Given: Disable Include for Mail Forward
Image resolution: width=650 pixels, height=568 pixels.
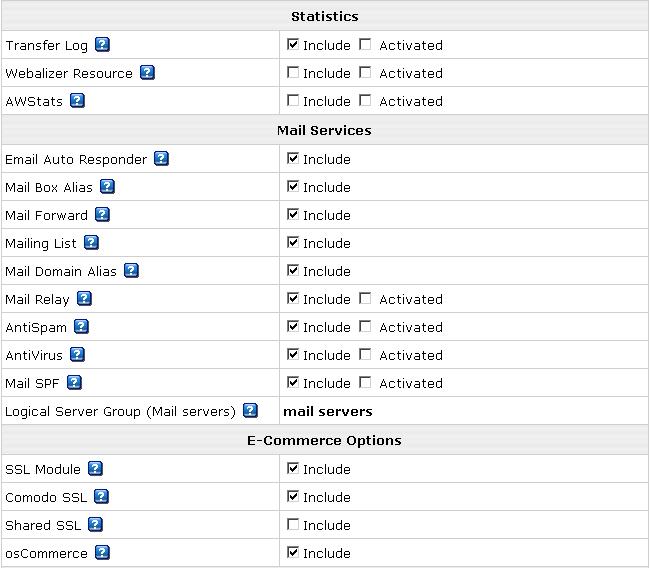Looking at the screenshot, I should (293, 214).
